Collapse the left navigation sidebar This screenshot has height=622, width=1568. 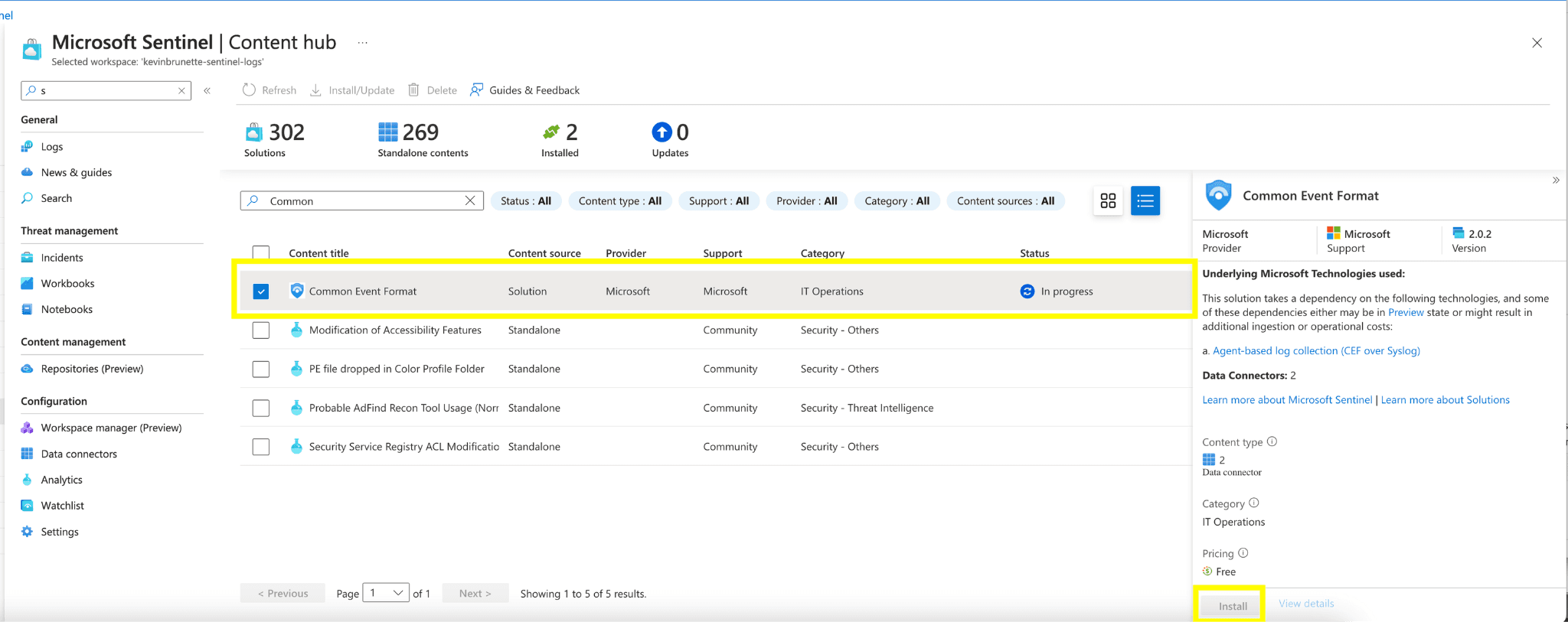207,90
